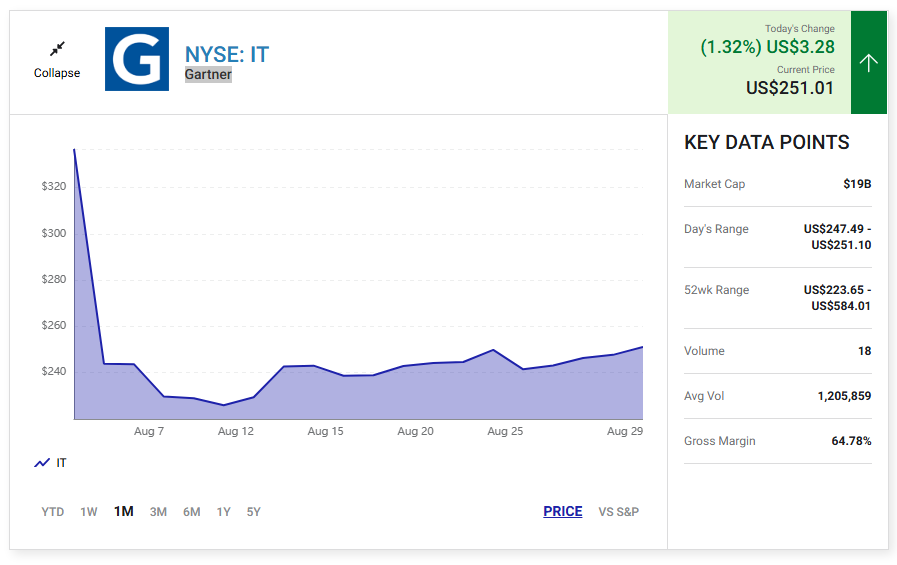Click the Collapse label
Screen dimensions: 897x565
point(57,73)
